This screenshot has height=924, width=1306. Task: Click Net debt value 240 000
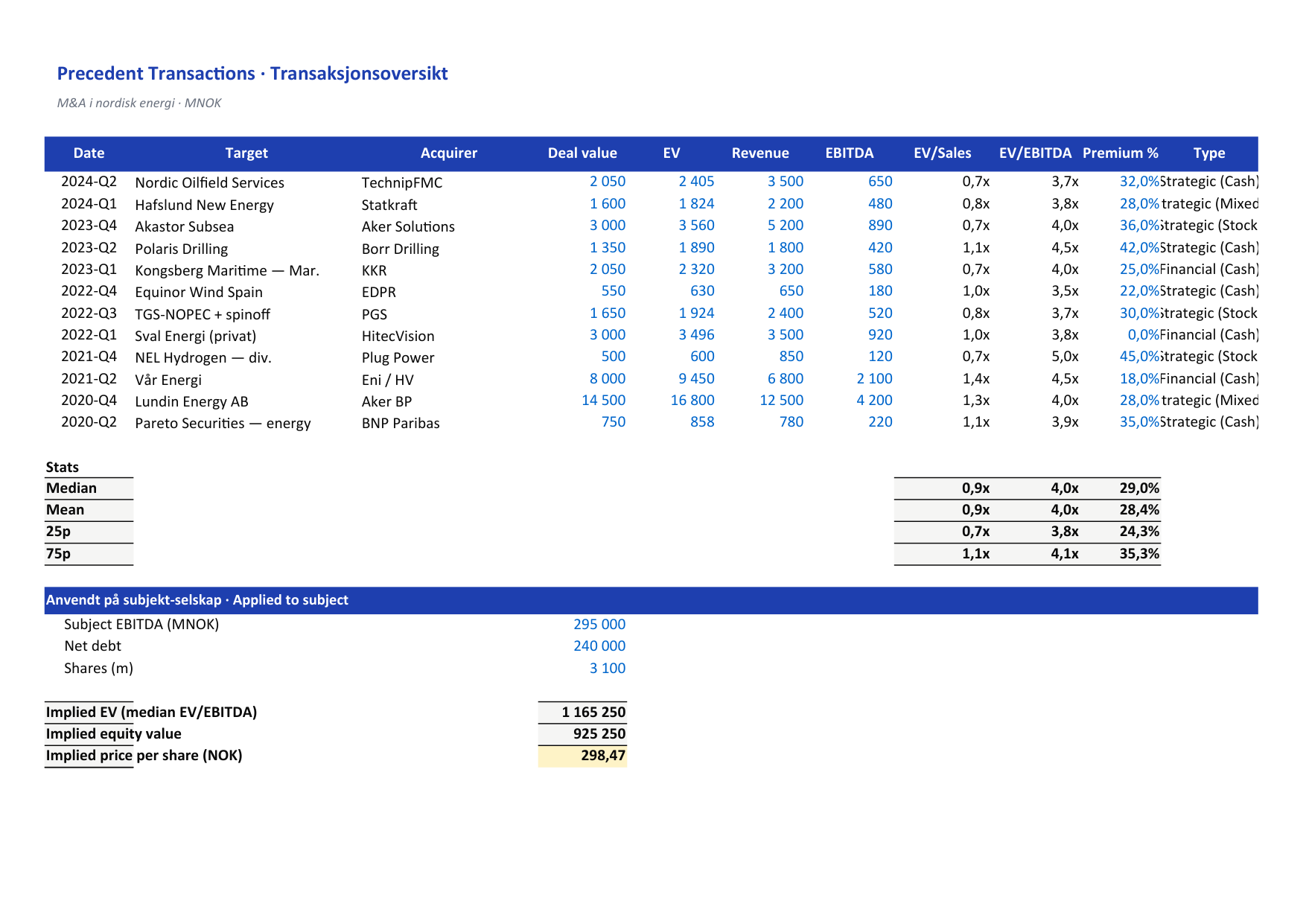point(599,646)
